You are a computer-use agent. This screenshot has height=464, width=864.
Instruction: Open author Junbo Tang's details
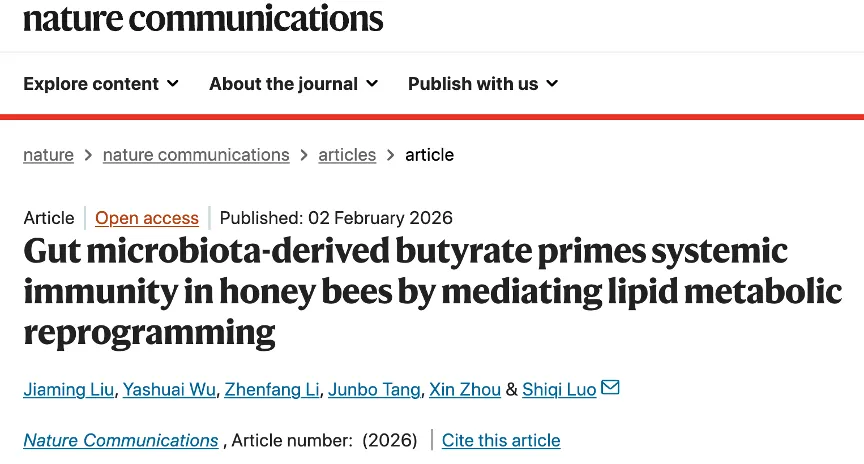375,389
